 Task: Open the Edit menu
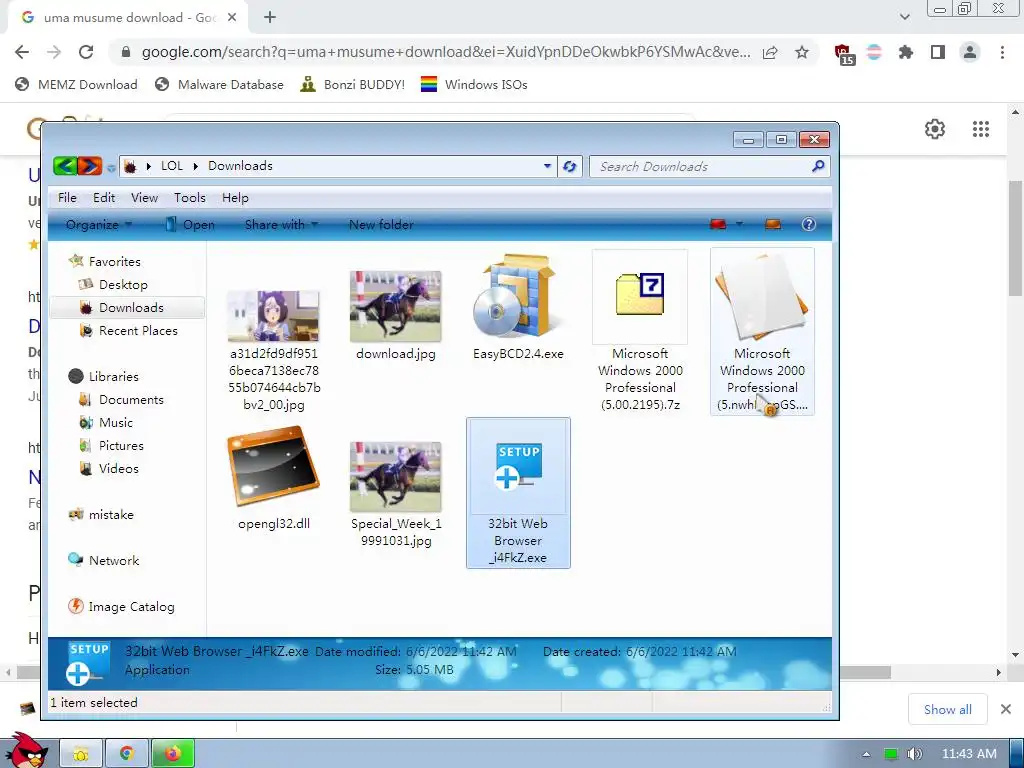[x=104, y=198]
